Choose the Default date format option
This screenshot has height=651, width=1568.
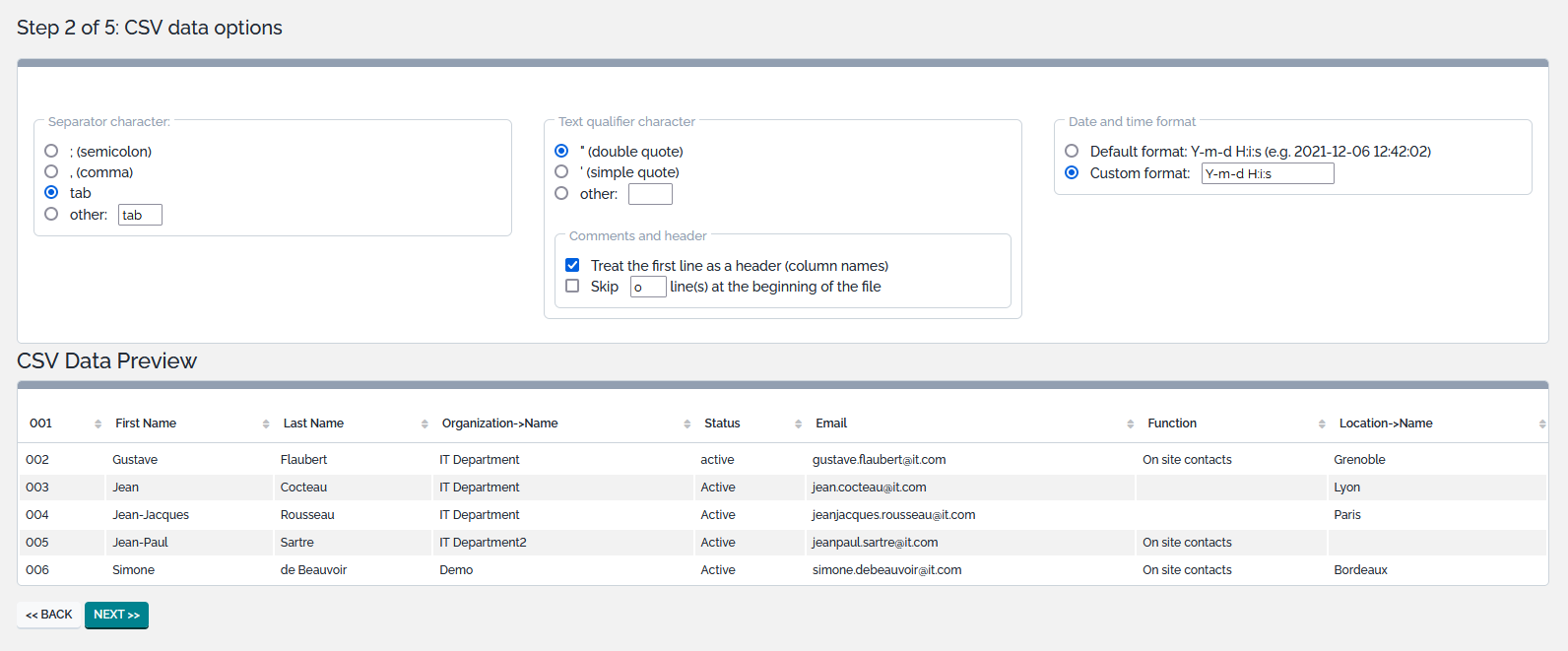tap(1072, 151)
